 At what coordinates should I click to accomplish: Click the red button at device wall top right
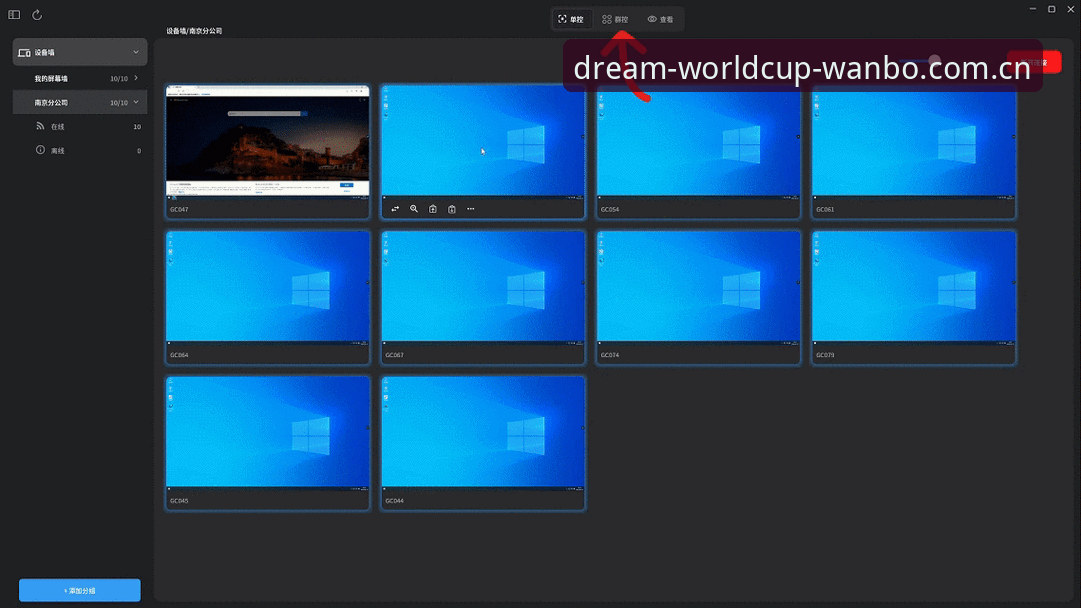pyautogui.click(x=1033, y=62)
